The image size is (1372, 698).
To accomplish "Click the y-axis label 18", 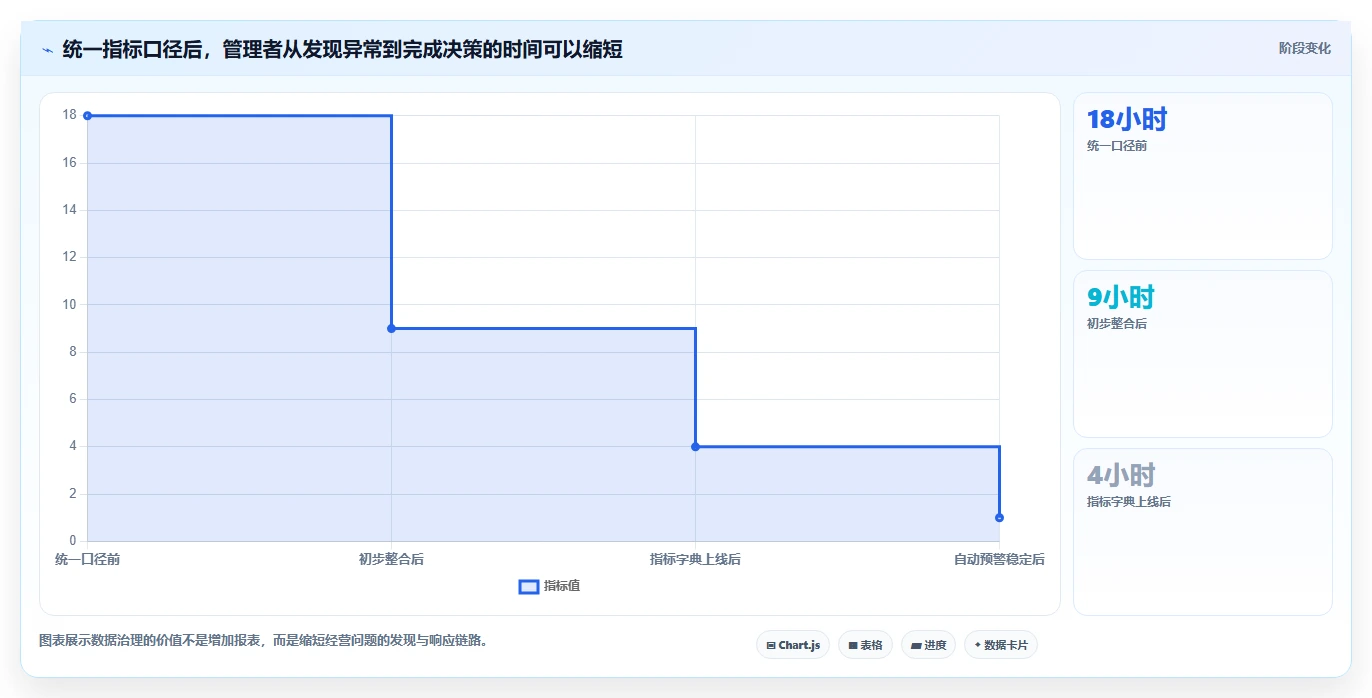I will pyautogui.click(x=69, y=115).
